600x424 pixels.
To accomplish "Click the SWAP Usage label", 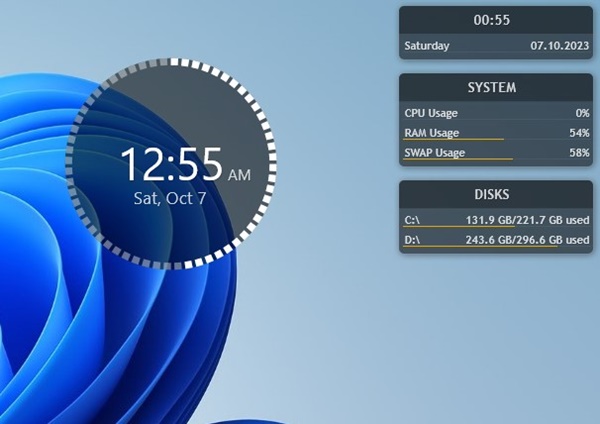I will pyautogui.click(x=435, y=153).
